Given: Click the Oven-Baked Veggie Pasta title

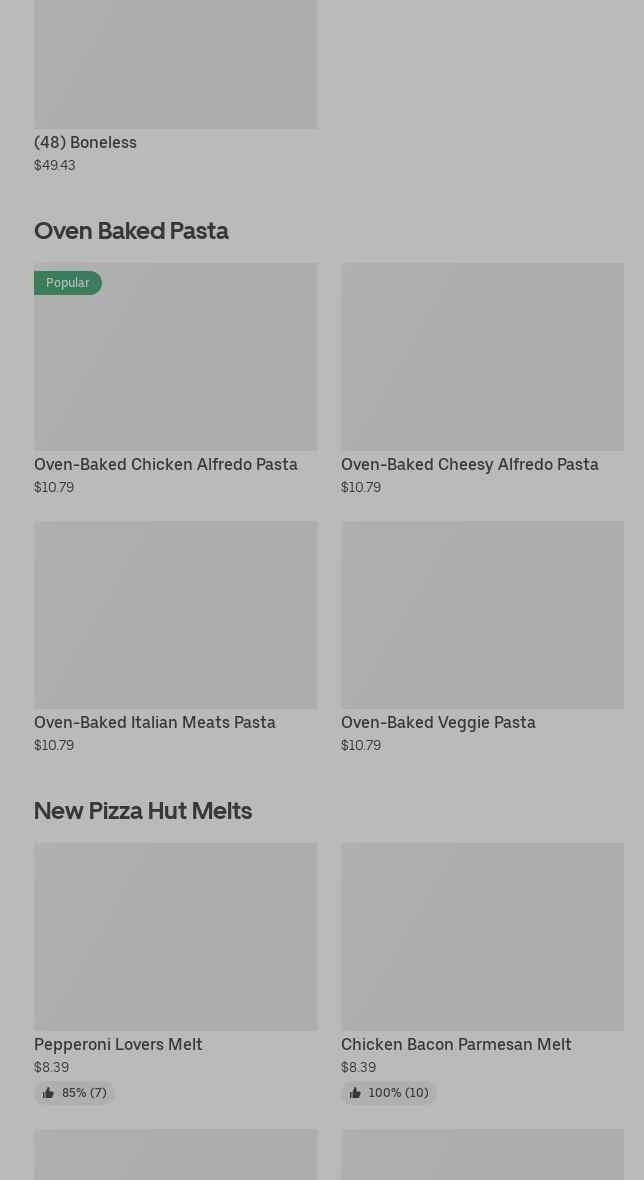Looking at the screenshot, I should 438,722.
